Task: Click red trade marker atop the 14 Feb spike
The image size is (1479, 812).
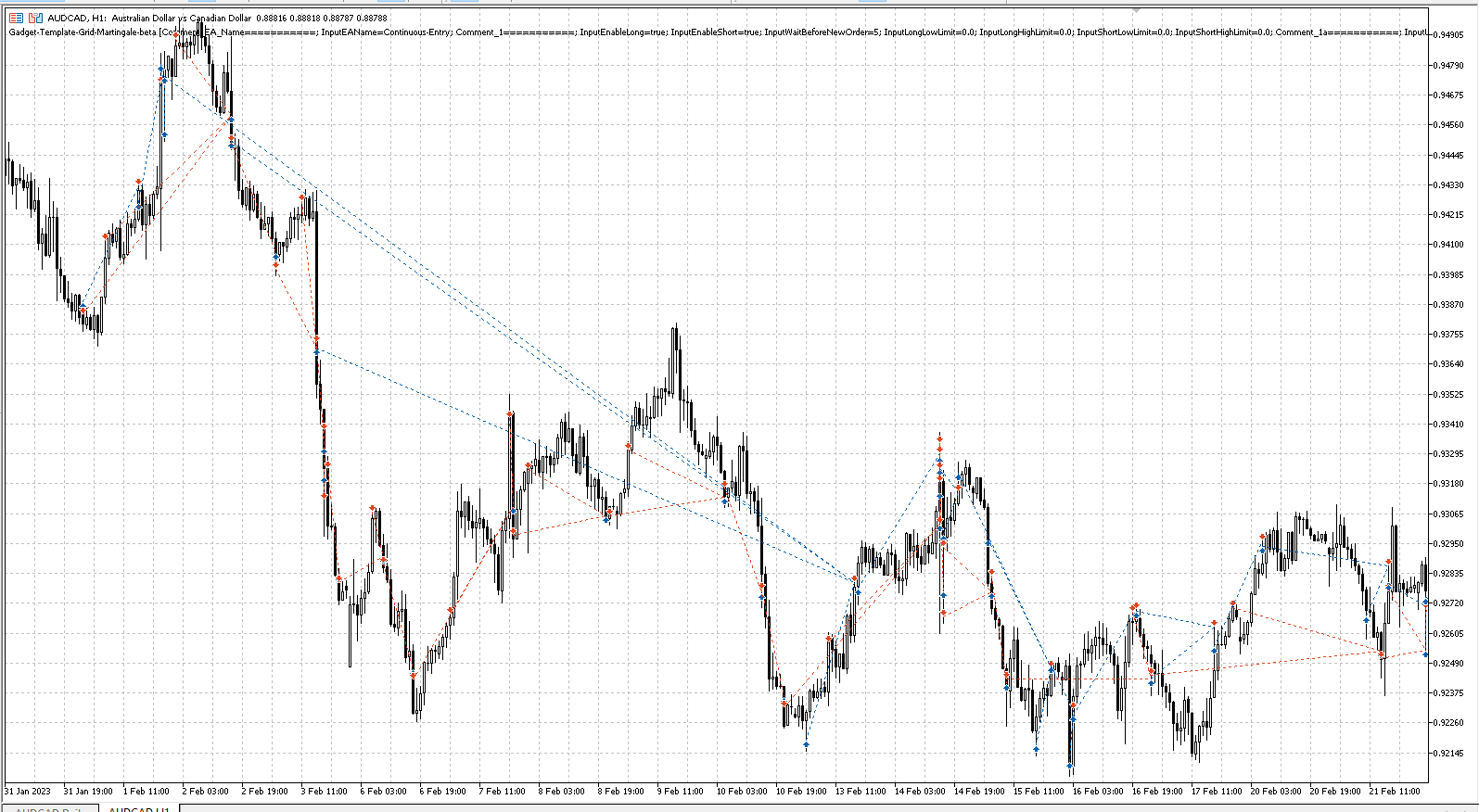Action: (x=939, y=438)
